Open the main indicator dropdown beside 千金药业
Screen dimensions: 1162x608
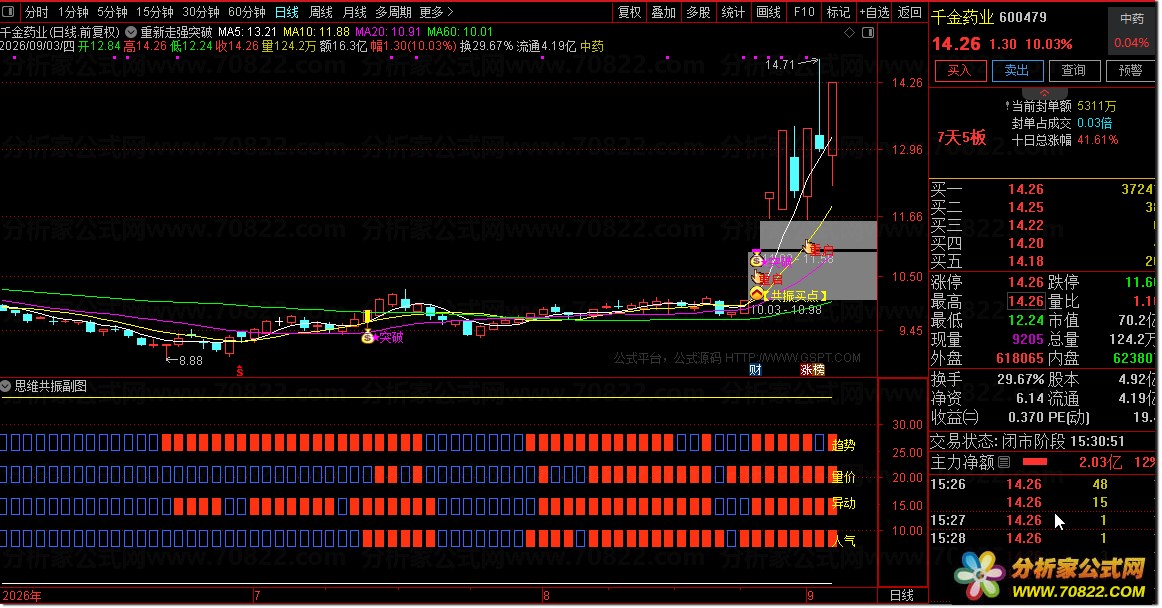tap(130, 32)
